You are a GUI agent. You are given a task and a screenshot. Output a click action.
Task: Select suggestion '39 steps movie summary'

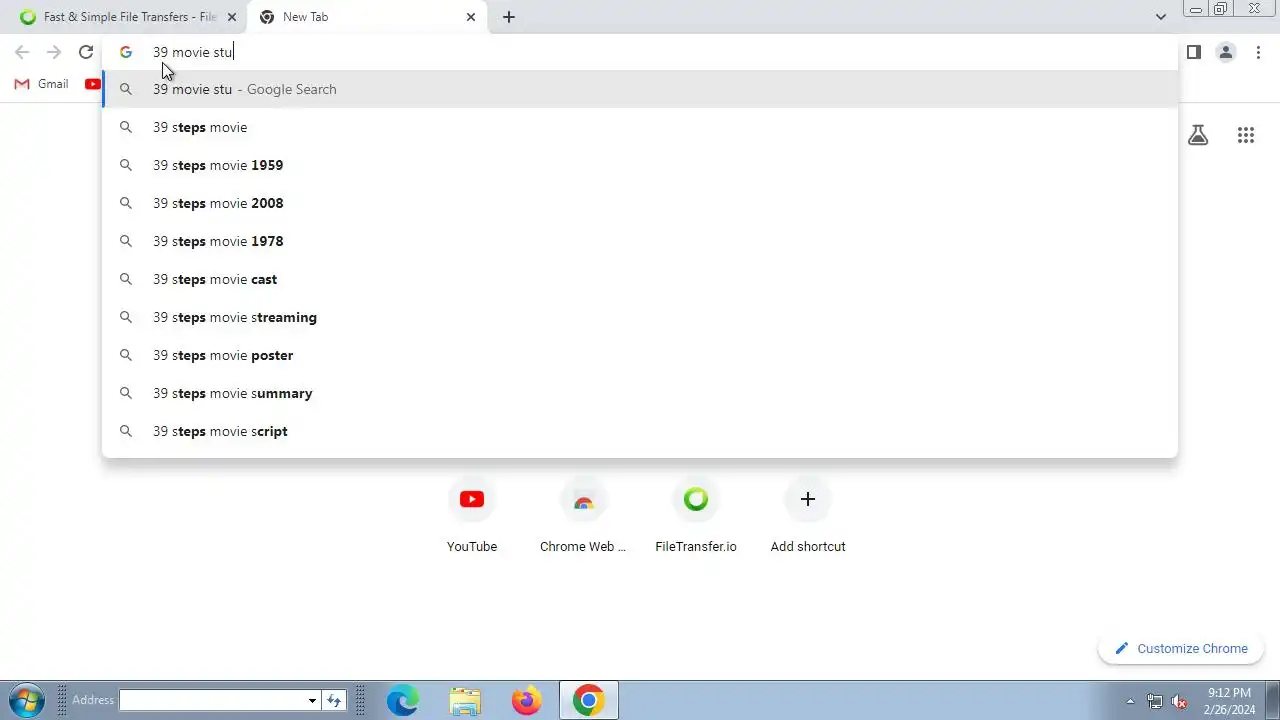(640, 393)
